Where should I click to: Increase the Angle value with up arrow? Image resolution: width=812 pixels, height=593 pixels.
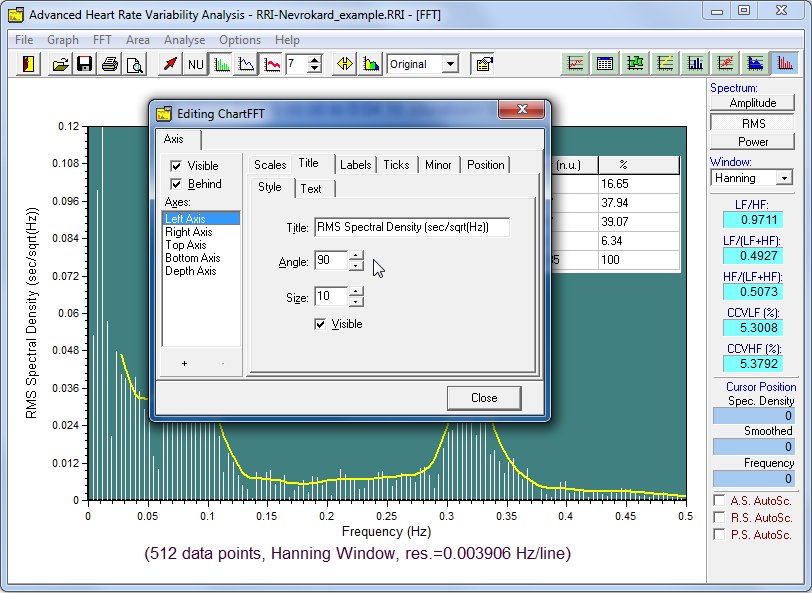click(357, 256)
